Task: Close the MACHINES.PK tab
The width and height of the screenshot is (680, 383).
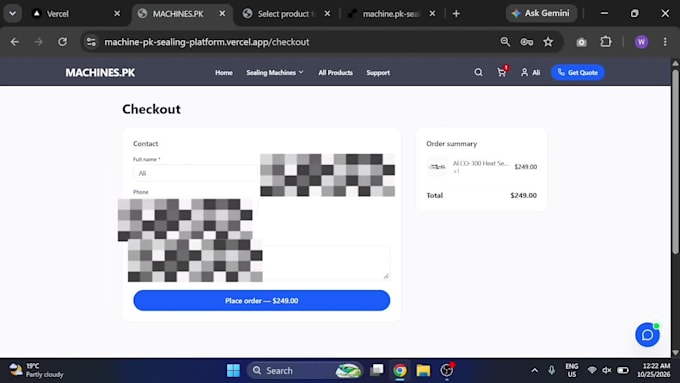Action: (222, 14)
